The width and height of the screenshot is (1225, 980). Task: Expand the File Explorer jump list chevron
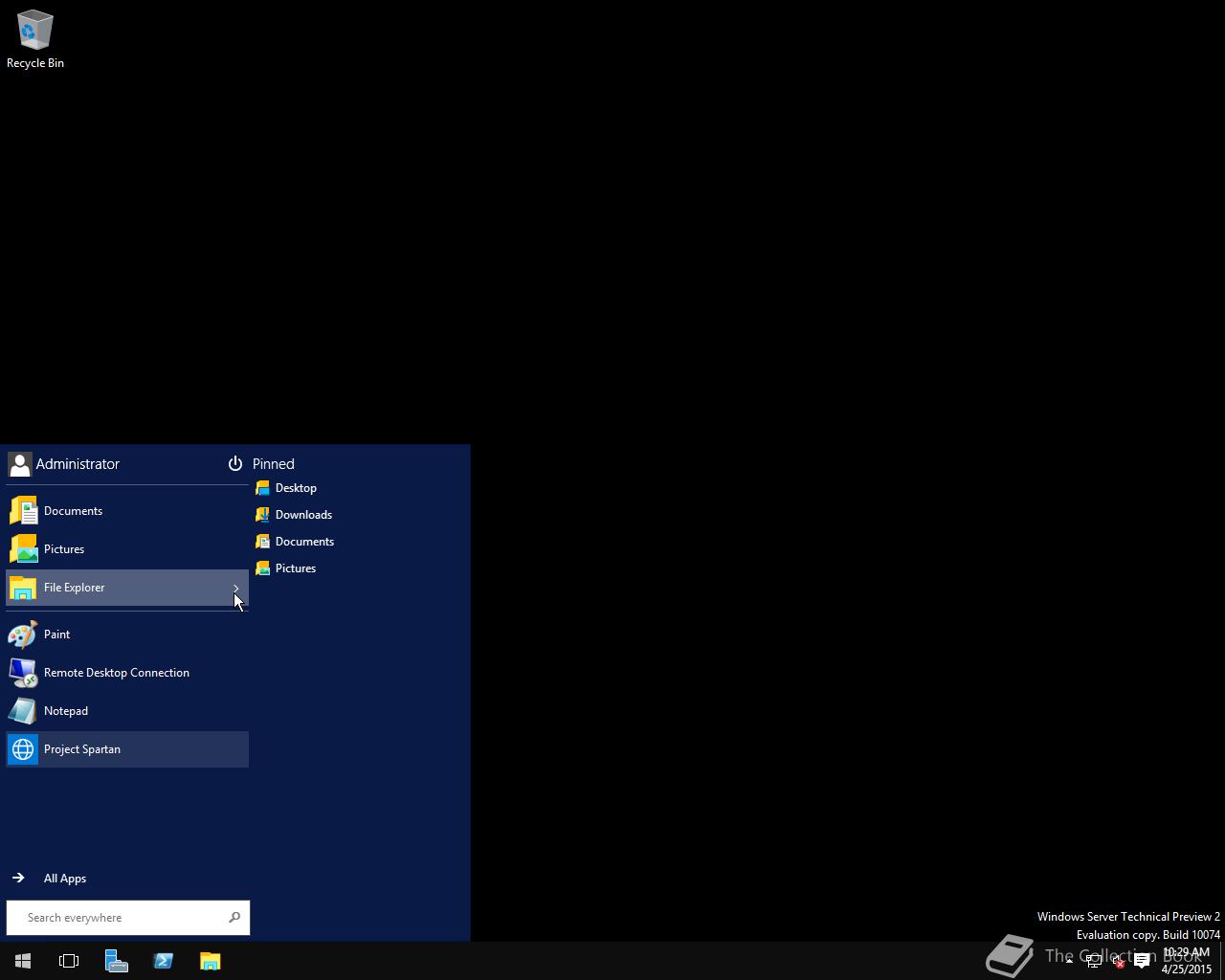[x=235, y=588]
